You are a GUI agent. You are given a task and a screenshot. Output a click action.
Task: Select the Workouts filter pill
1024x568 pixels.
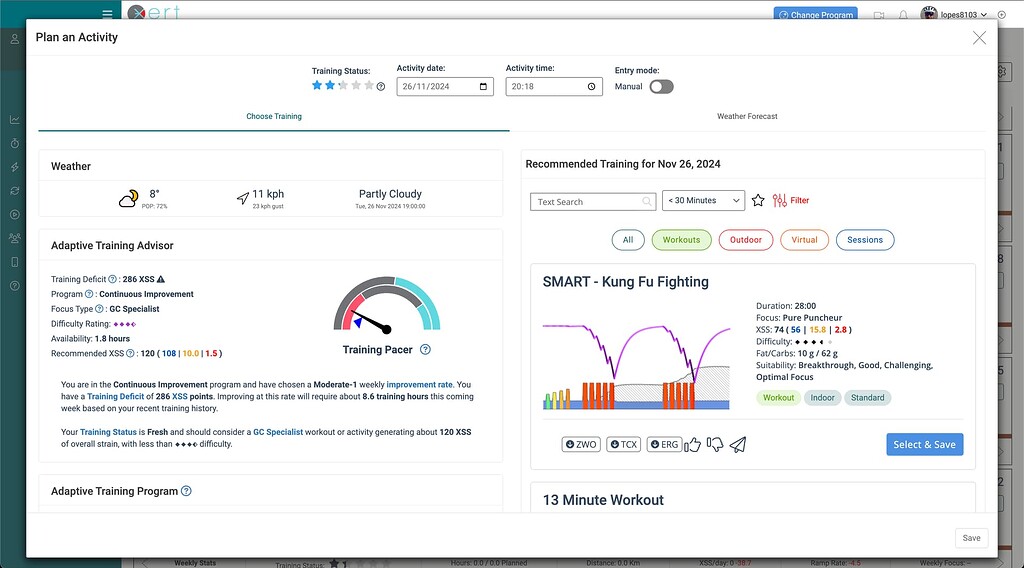point(682,240)
